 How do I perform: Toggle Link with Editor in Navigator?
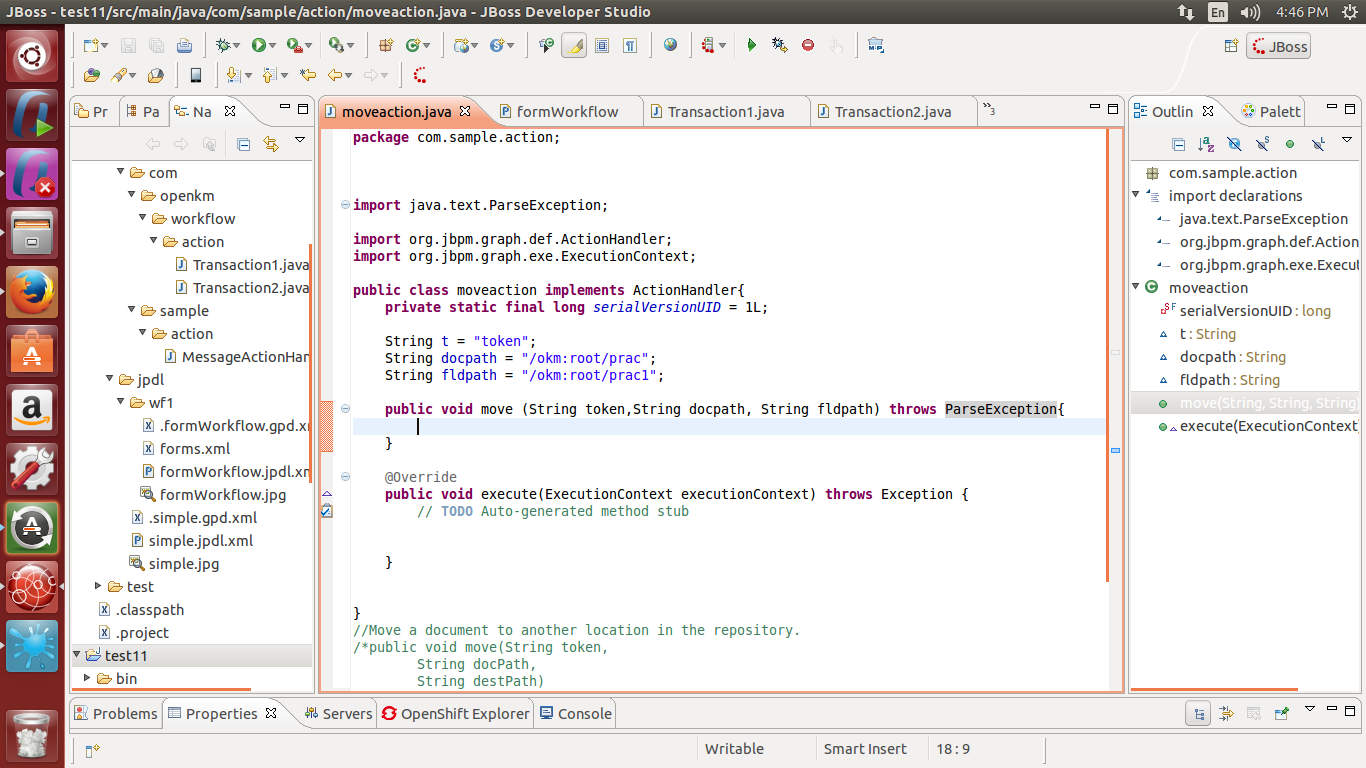(270, 144)
